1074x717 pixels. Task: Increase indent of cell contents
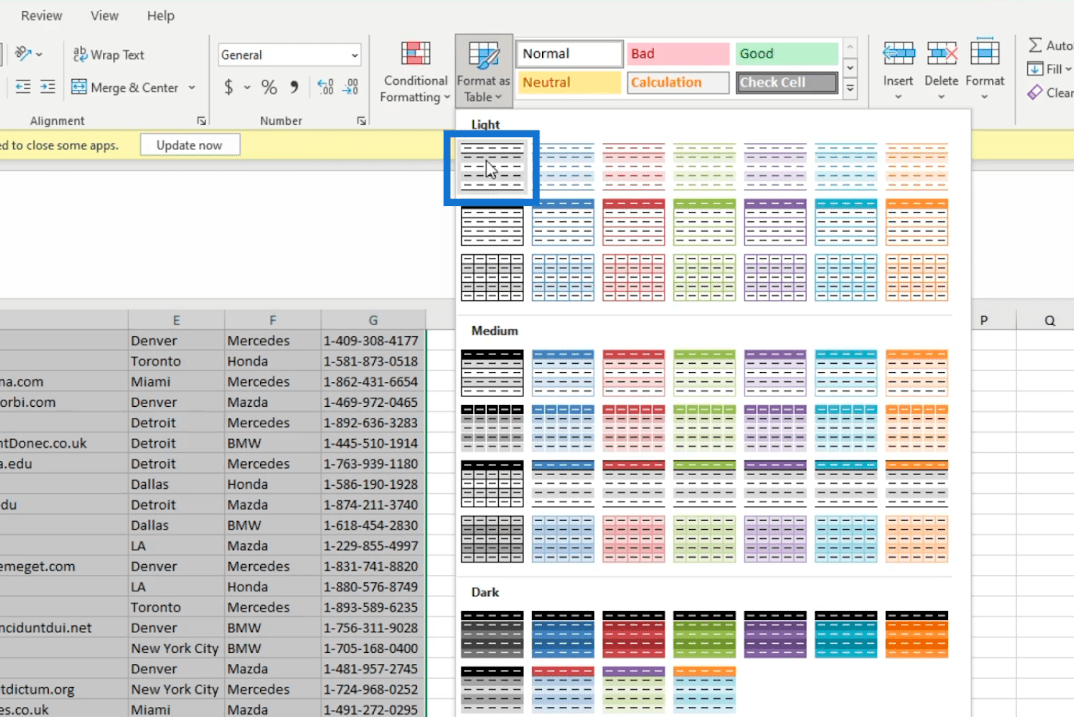coord(48,86)
